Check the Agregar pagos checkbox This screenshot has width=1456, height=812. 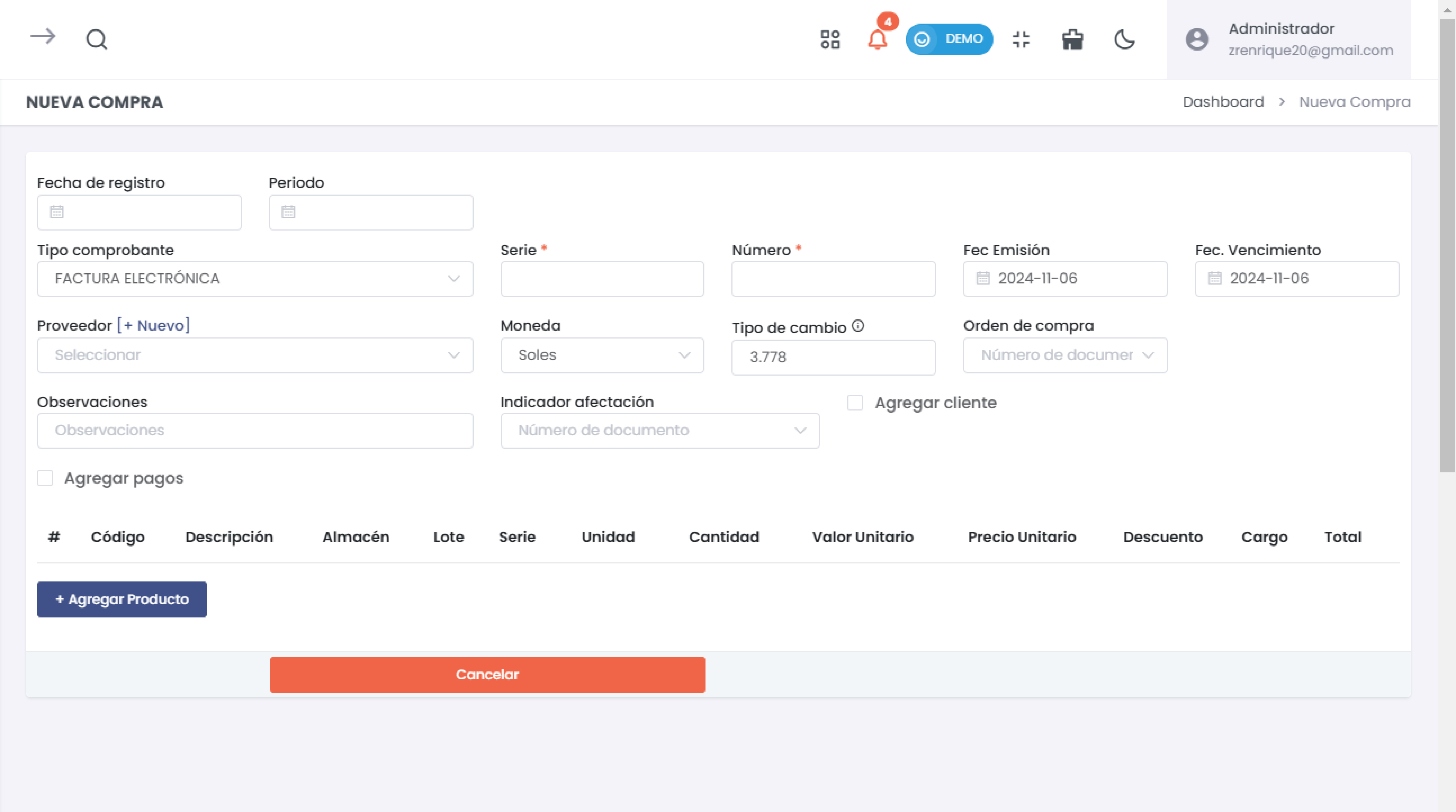(x=45, y=478)
